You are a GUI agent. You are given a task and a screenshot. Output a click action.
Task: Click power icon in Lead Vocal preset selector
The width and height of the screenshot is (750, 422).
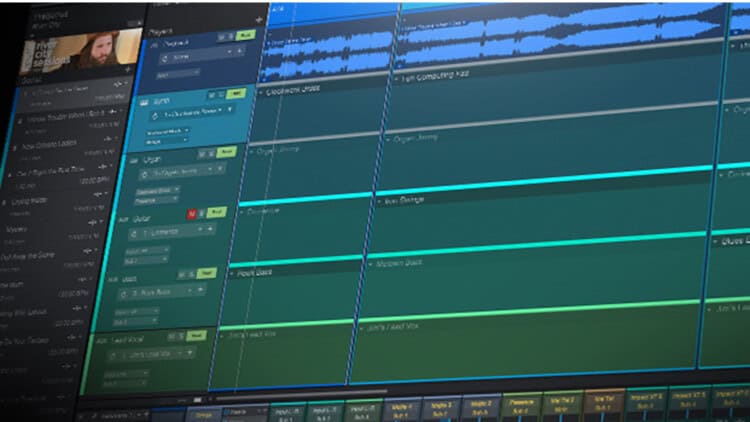pyautogui.click(x=113, y=355)
